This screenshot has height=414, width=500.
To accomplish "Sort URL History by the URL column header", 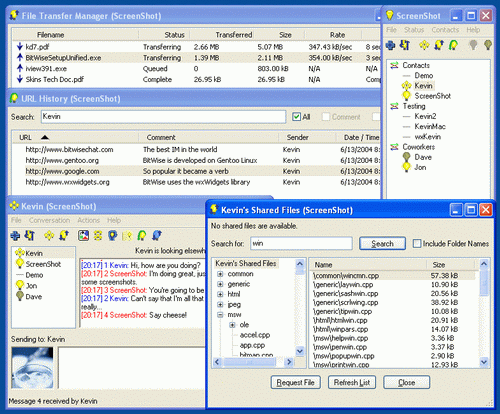I will pos(75,137).
